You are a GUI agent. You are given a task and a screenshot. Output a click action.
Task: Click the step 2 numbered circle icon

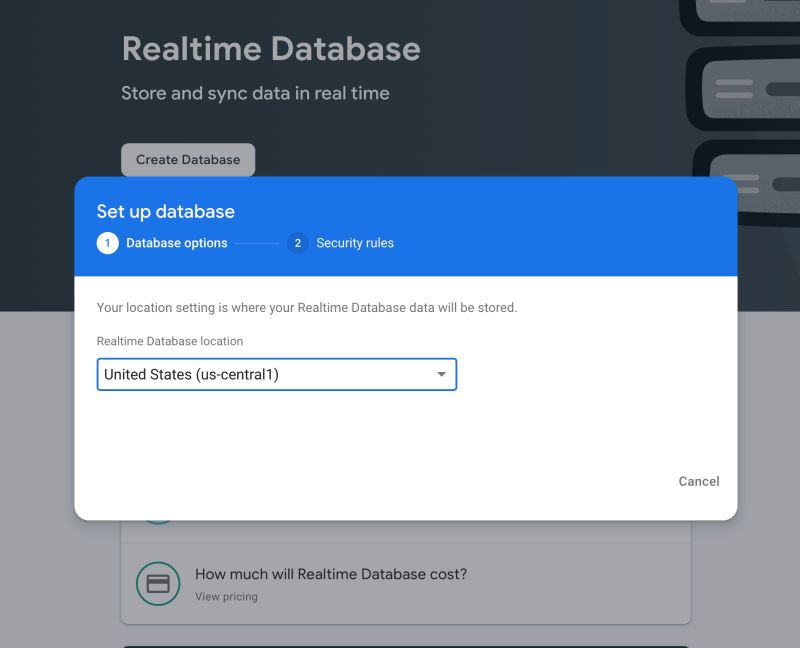(x=297, y=242)
